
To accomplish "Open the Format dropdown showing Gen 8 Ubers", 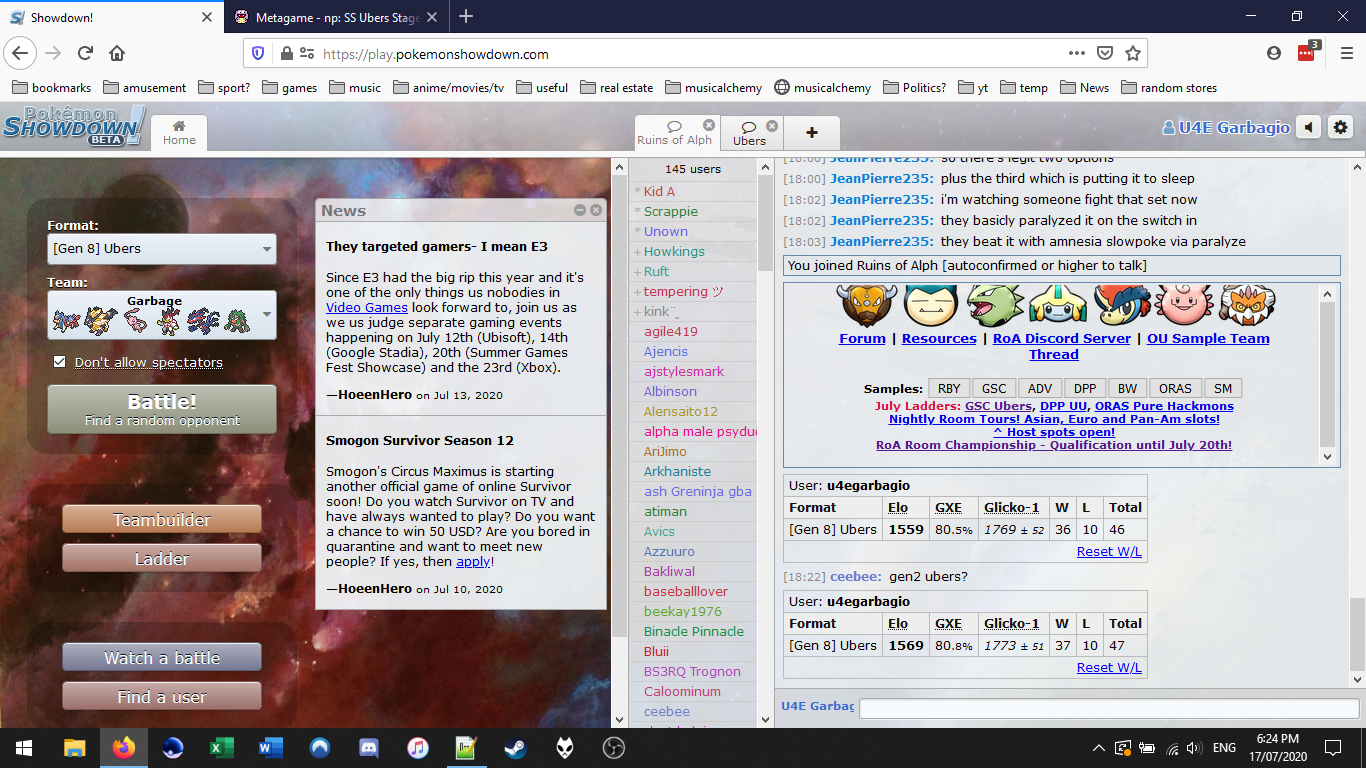I will (x=162, y=249).
